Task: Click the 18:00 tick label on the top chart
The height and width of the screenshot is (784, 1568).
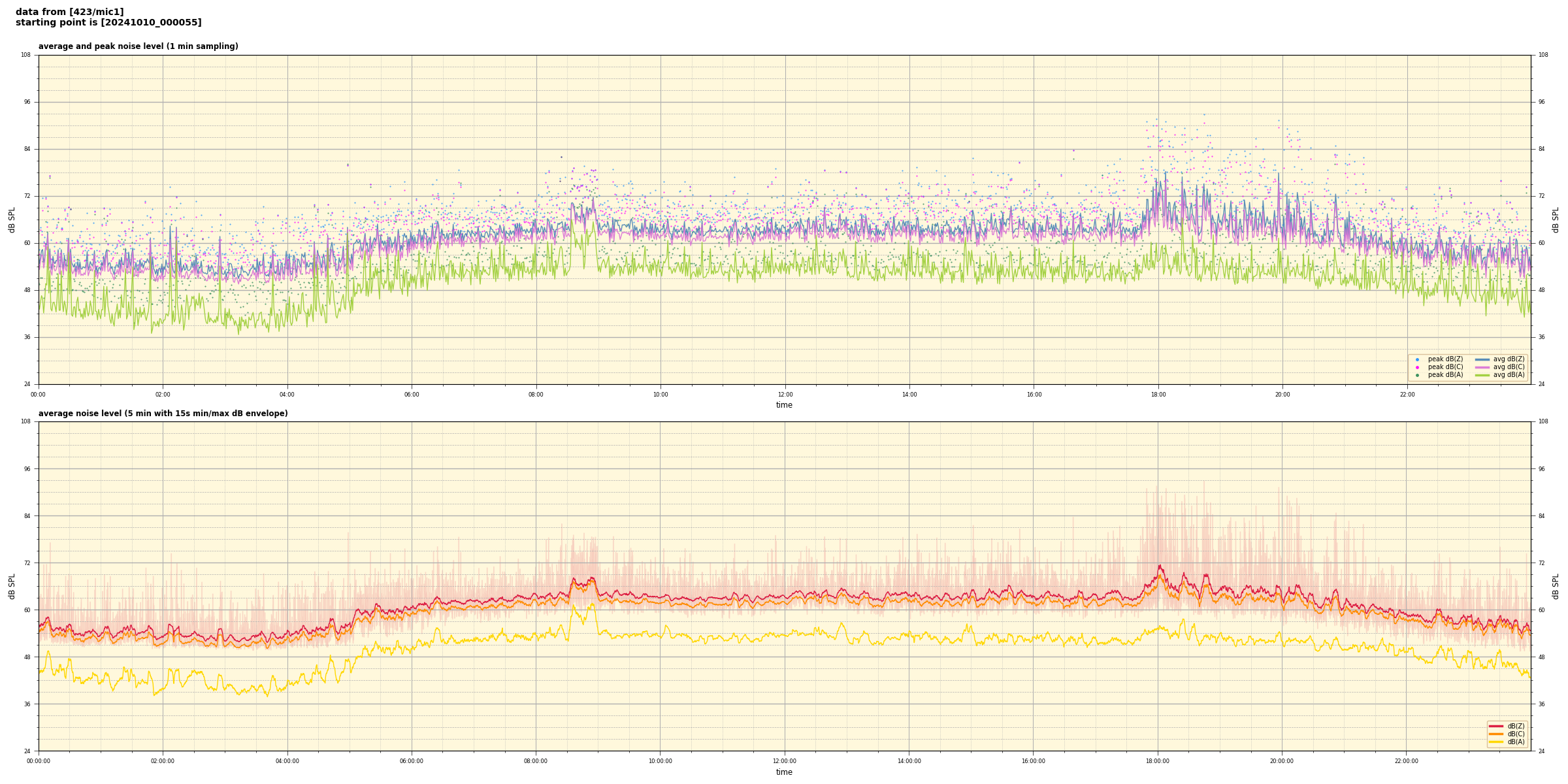Action: coord(1158,395)
